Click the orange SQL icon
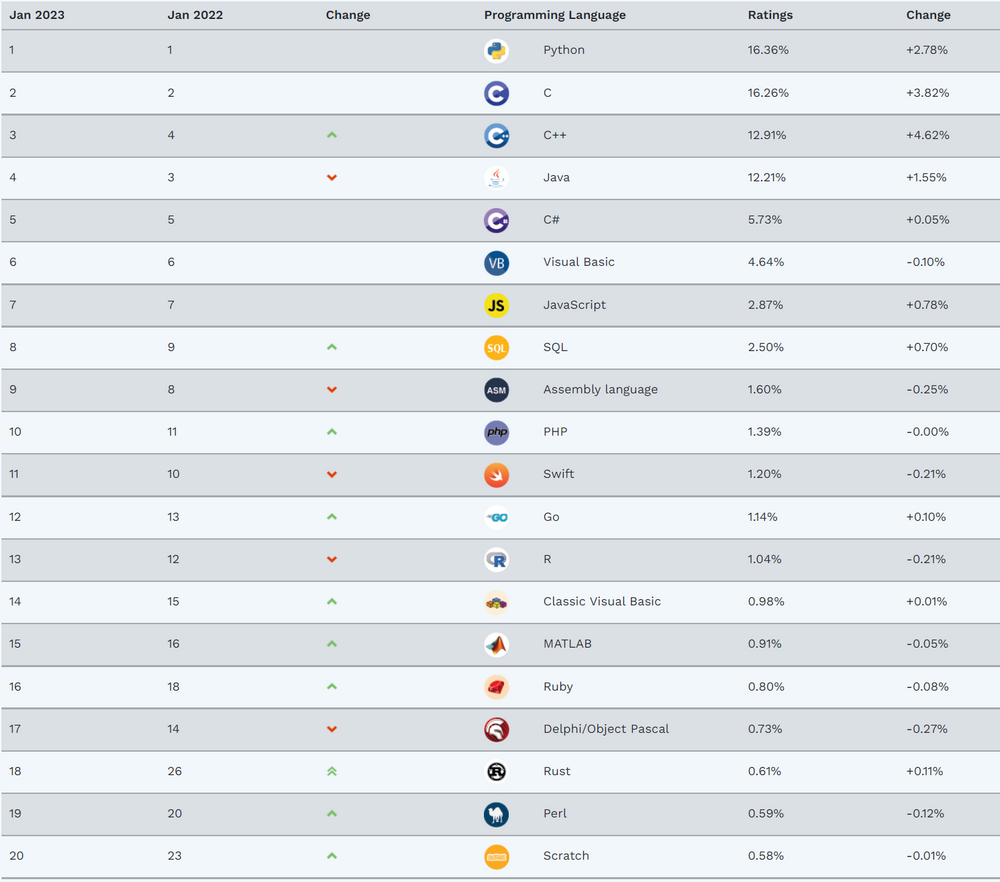This screenshot has height=882, width=1000. click(496, 348)
